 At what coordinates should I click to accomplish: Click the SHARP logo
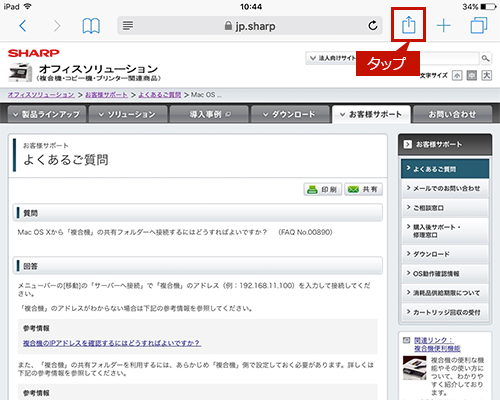coord(33,53)
